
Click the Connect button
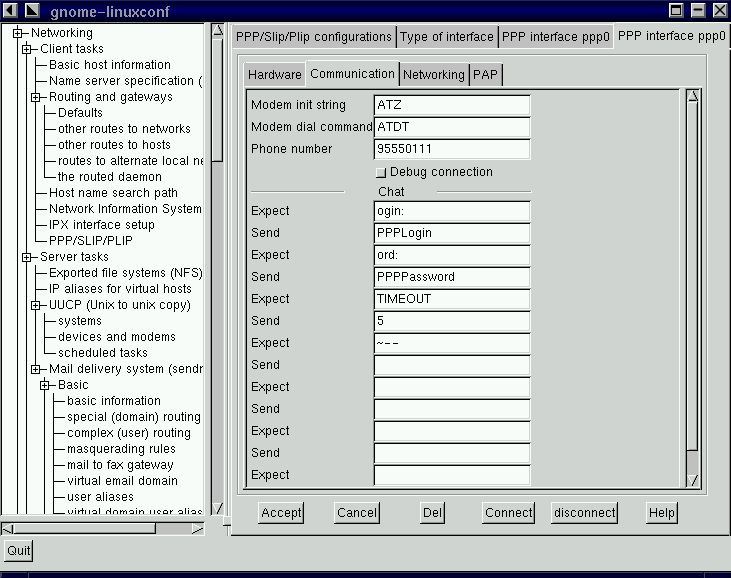point(508,513)
